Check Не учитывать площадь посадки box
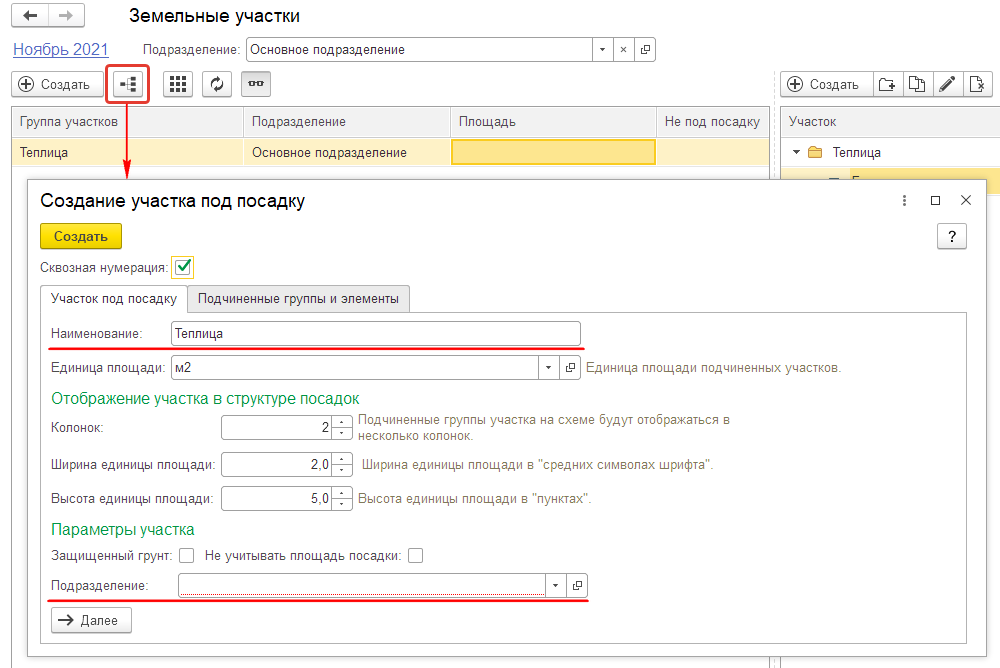 pos(415,556)
